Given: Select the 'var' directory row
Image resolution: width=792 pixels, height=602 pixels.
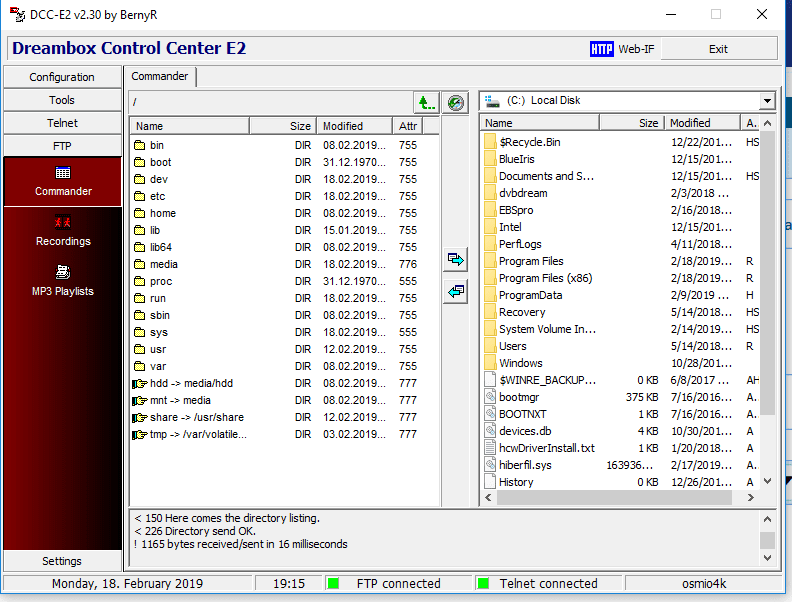Looking at the screenshot, I should tap(285, 366).
